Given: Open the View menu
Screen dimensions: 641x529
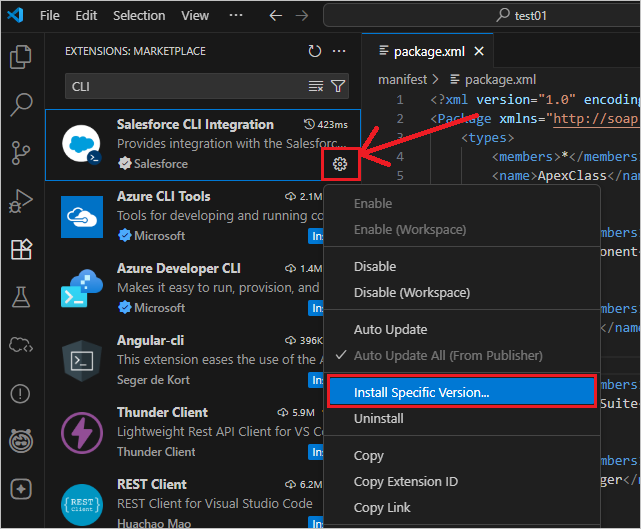Looking at the screenshot, I should (195, 16).
